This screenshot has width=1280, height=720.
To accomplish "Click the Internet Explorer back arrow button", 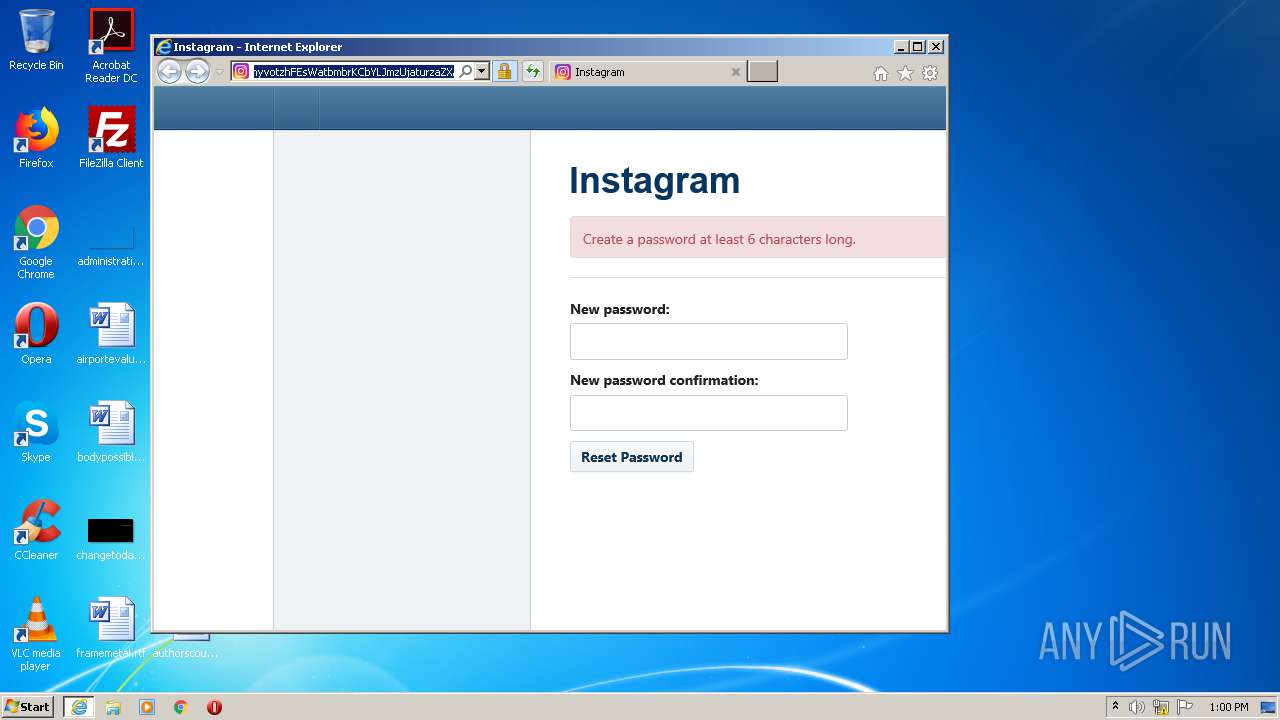I will 170,71.
